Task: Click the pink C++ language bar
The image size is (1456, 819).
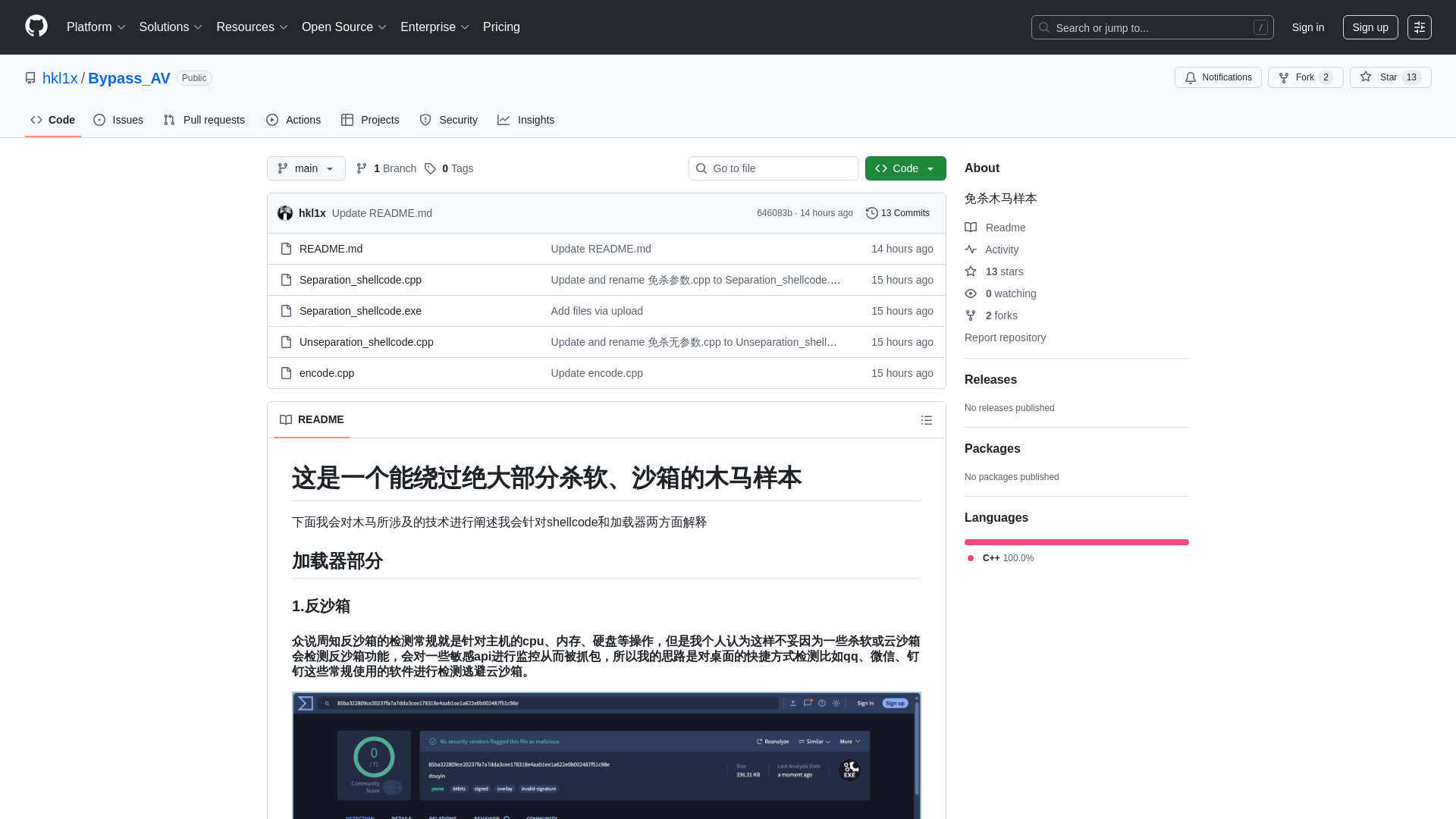Action: coord(1076,542)
